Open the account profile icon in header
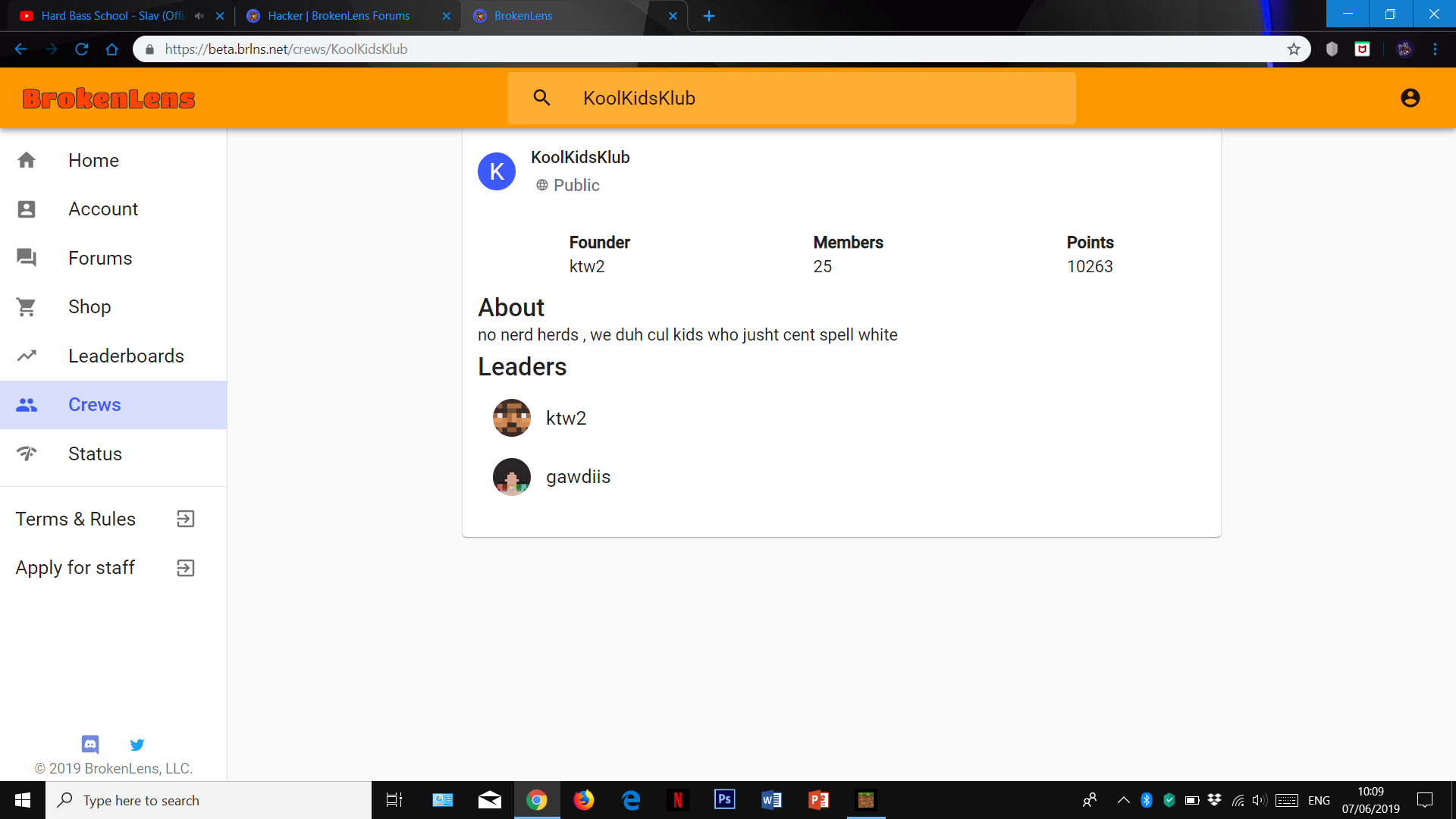This screenshot has width=1456, height=819. click(1410, 98)
